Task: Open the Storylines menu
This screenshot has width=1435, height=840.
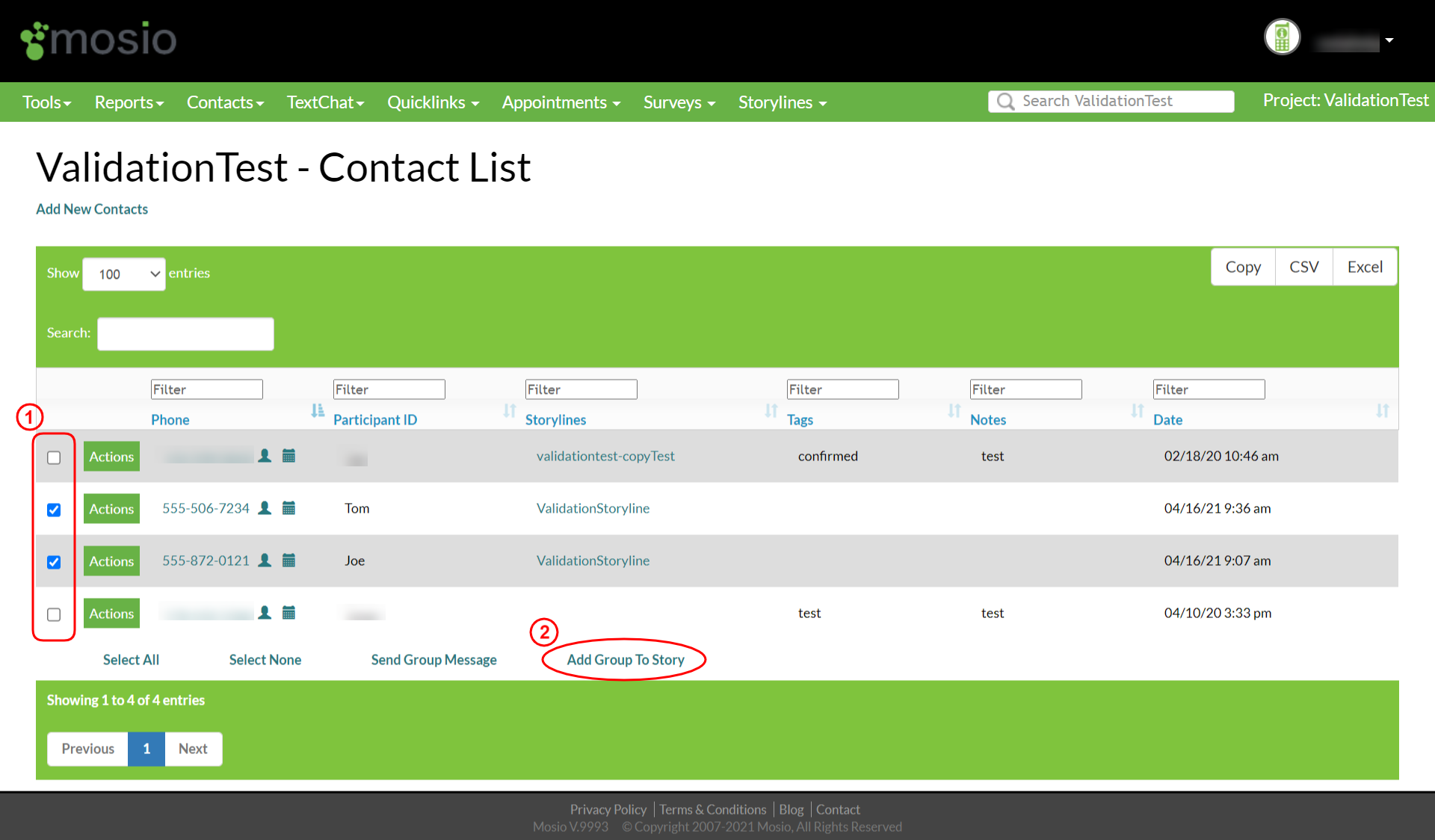Action: 783,102
